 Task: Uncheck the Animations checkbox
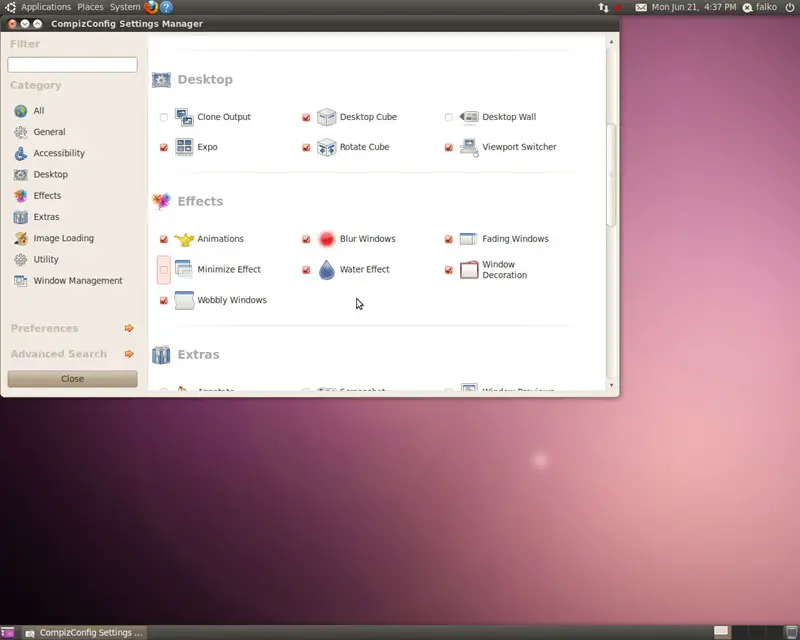point(164,239)
